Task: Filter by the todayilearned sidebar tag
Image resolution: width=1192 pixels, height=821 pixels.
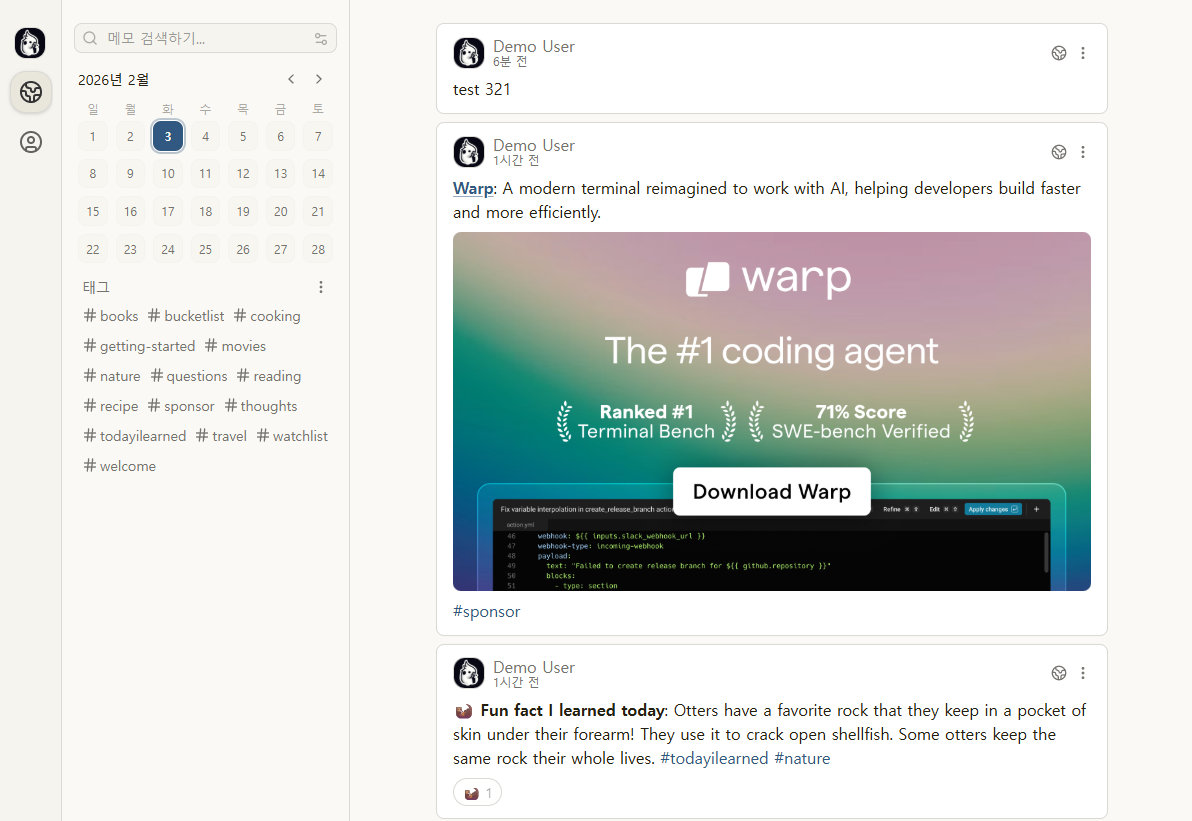Action: tap(135, 436)
